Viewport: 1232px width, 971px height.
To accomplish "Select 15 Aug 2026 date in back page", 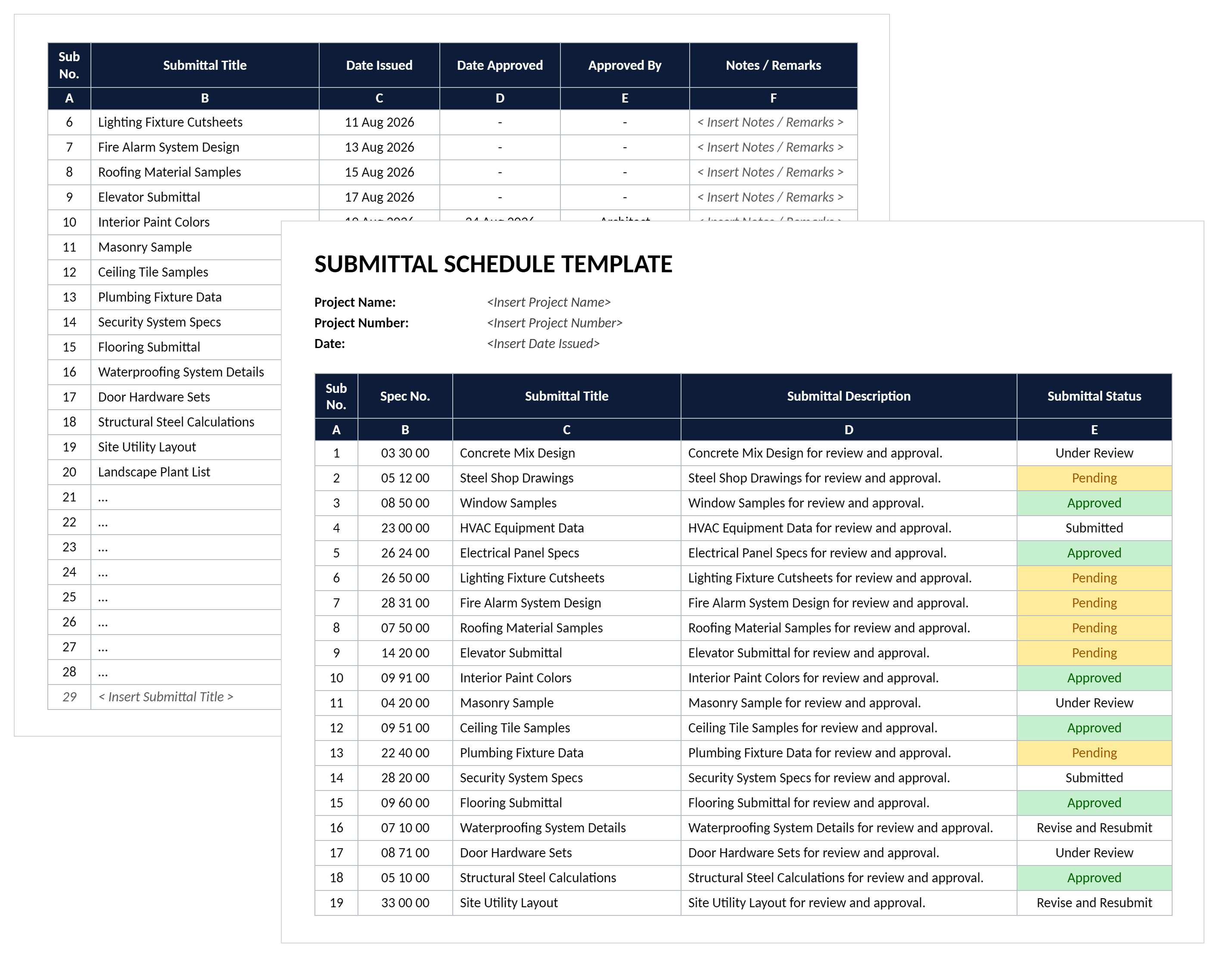I will coord(379,172).
